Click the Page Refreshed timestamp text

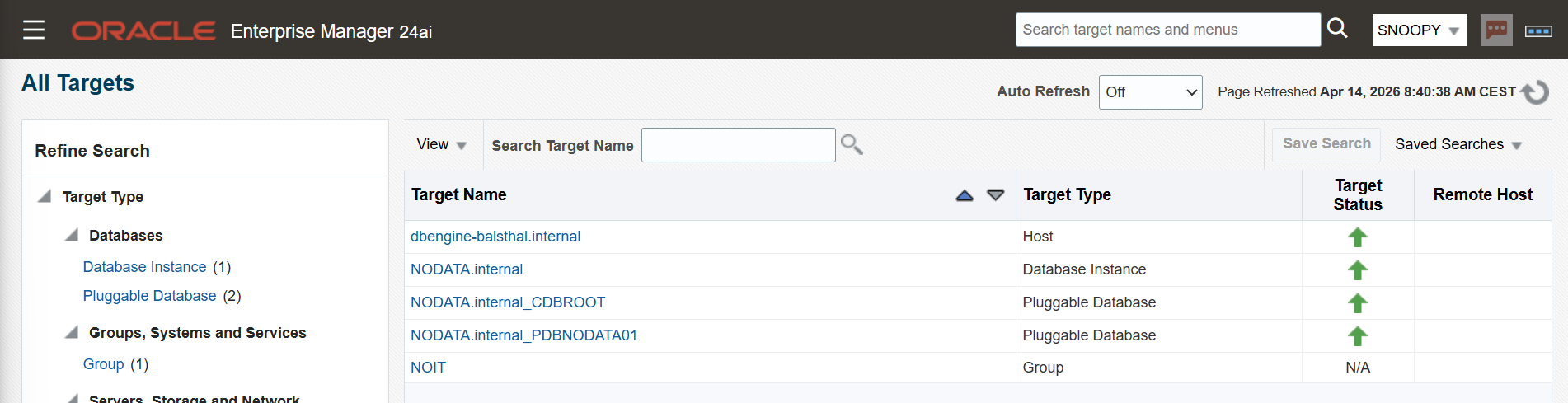coord(1367,92)
